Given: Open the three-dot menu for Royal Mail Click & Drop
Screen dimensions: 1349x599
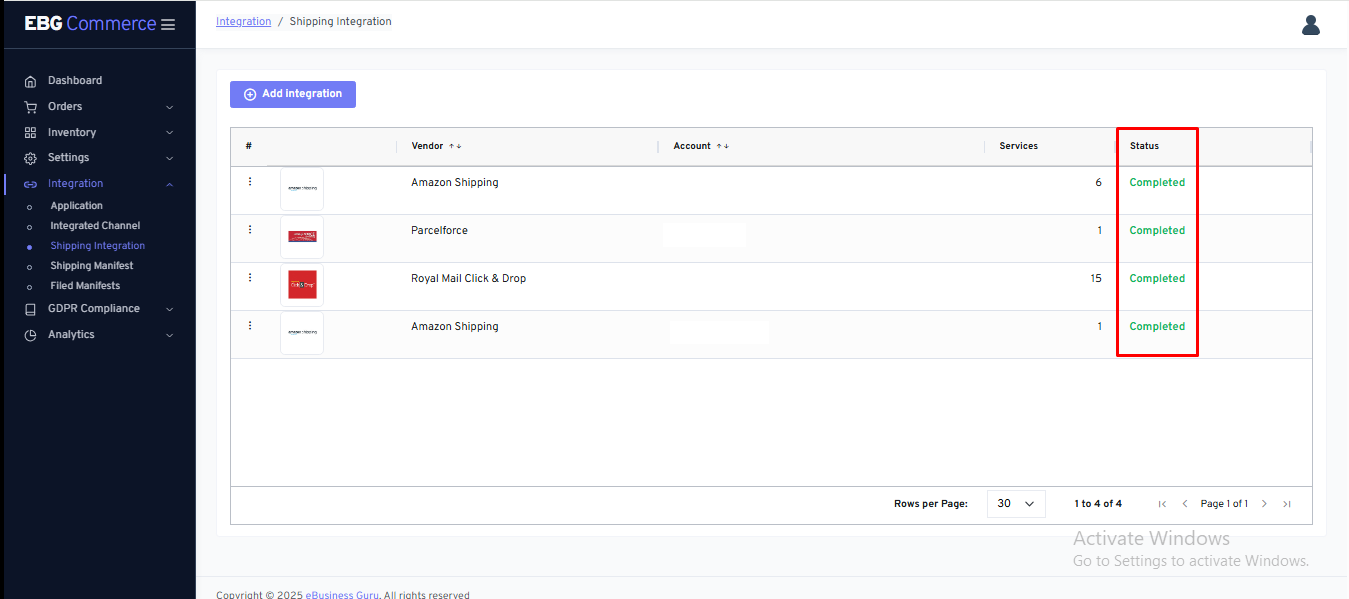Looking at the screenshot, I should [x=250, y=278].
